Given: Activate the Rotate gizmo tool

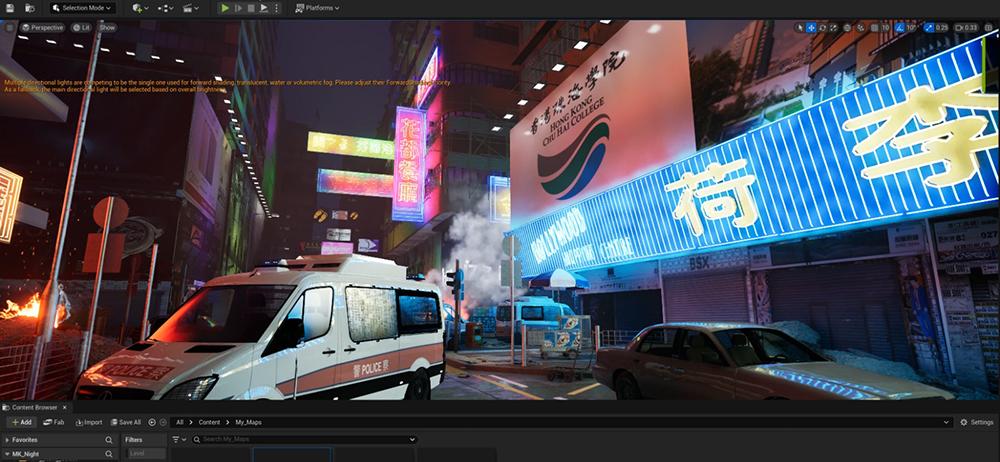Looking at the screenshot, I should coord(823,27).
